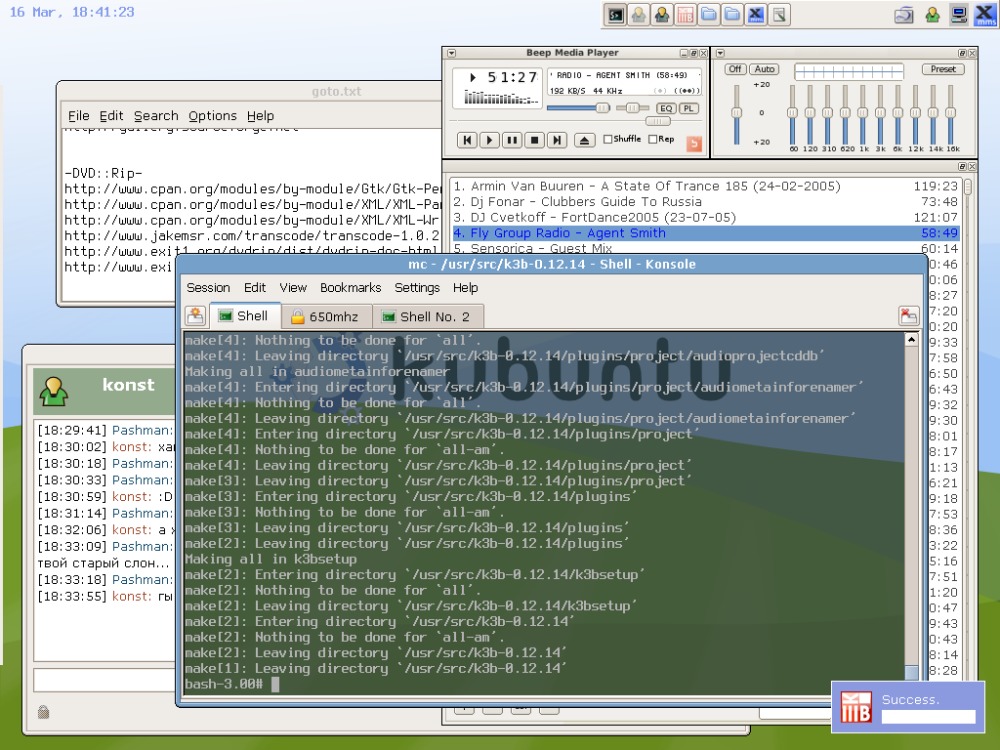Open the network computer tray icon
Screen dimensions: 1000x750
point(959,15)
